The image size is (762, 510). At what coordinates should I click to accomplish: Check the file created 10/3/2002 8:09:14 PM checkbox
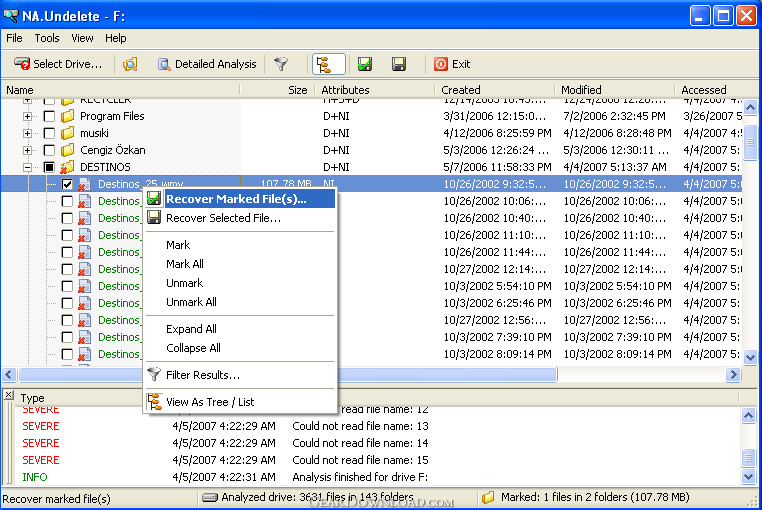(x=67, y=354)
